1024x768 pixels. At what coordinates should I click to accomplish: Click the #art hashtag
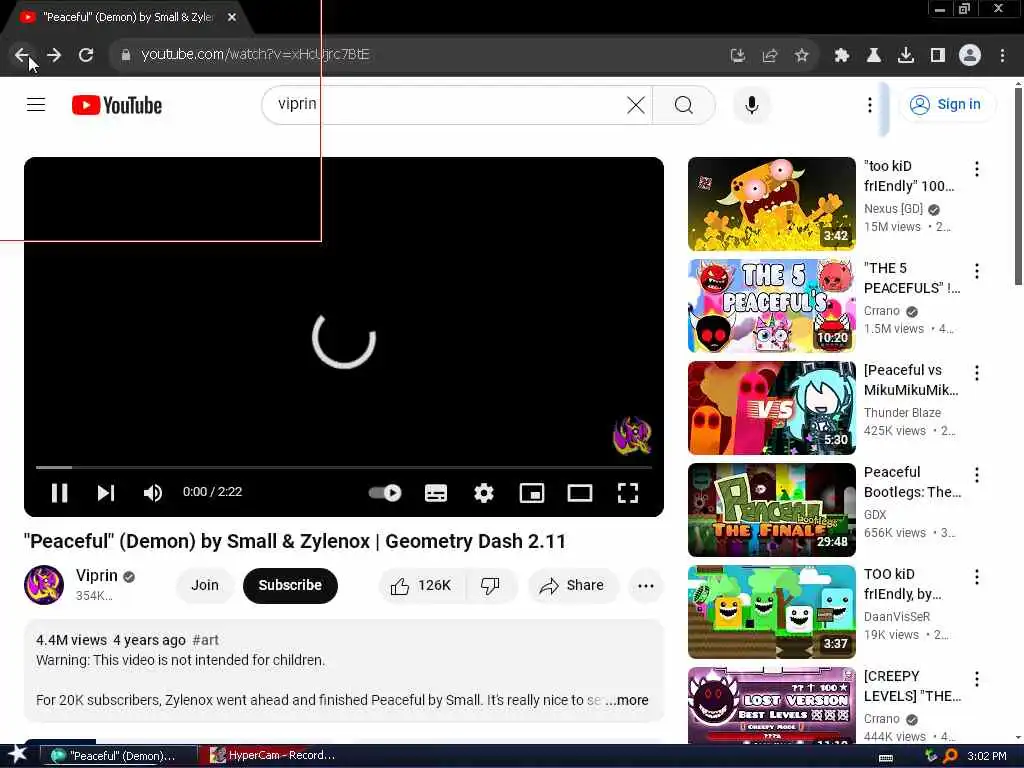click(205, 640)
